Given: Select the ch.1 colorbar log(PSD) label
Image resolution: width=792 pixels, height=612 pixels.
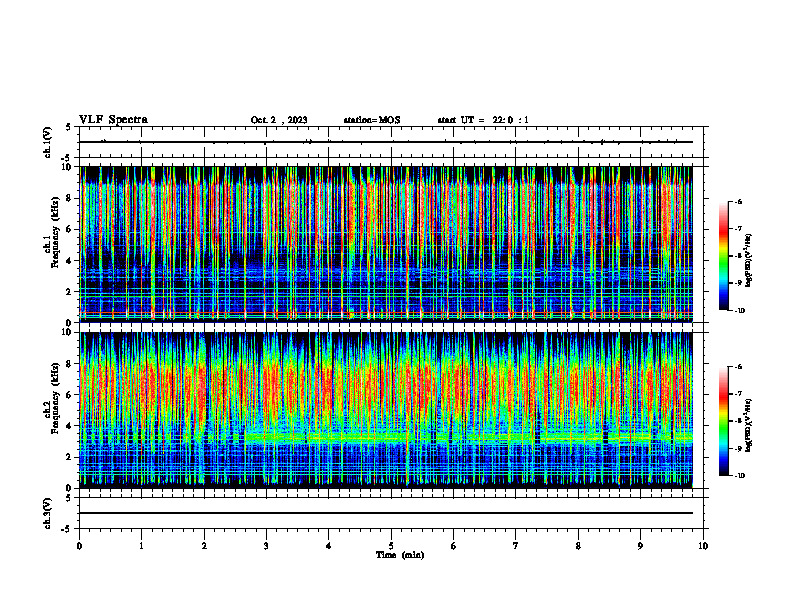Looking at the screenshot, I should coord(749,261).
